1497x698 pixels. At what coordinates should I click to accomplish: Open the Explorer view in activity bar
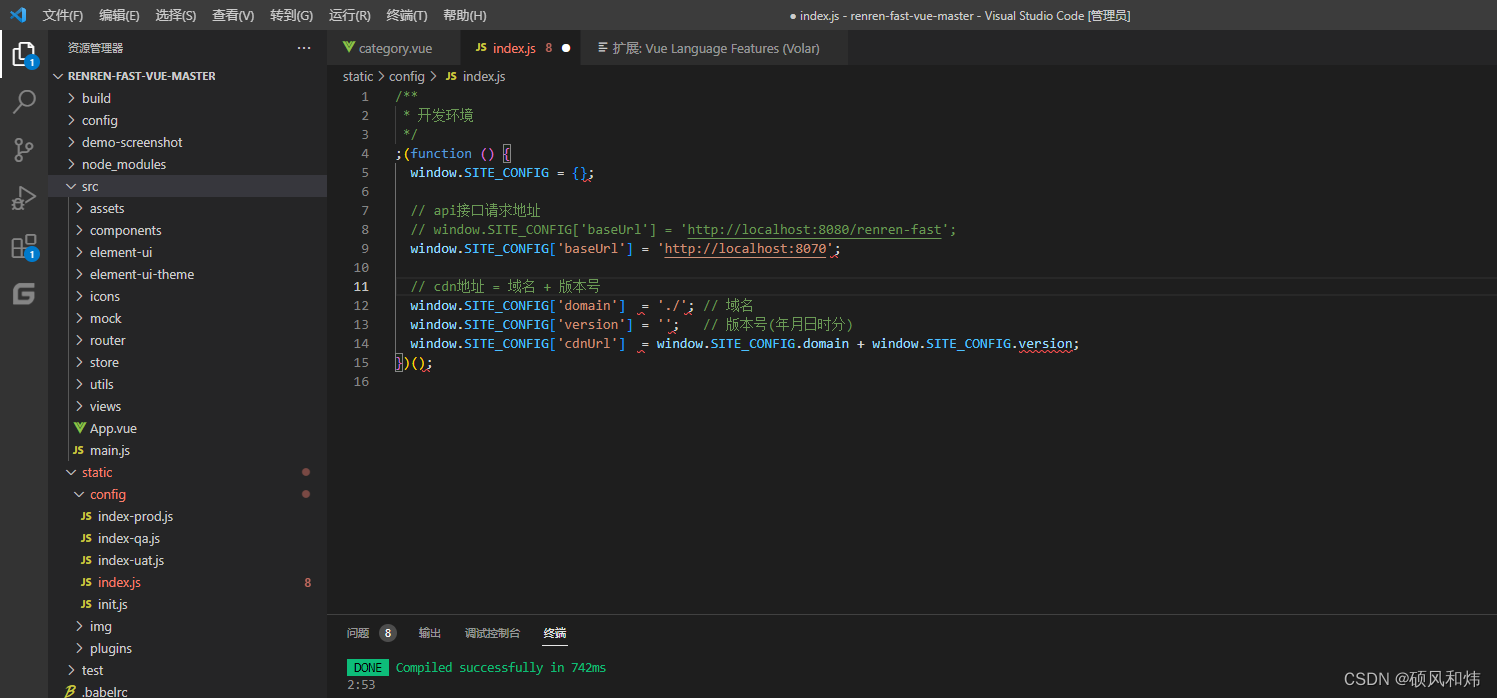tap(24, 54)
